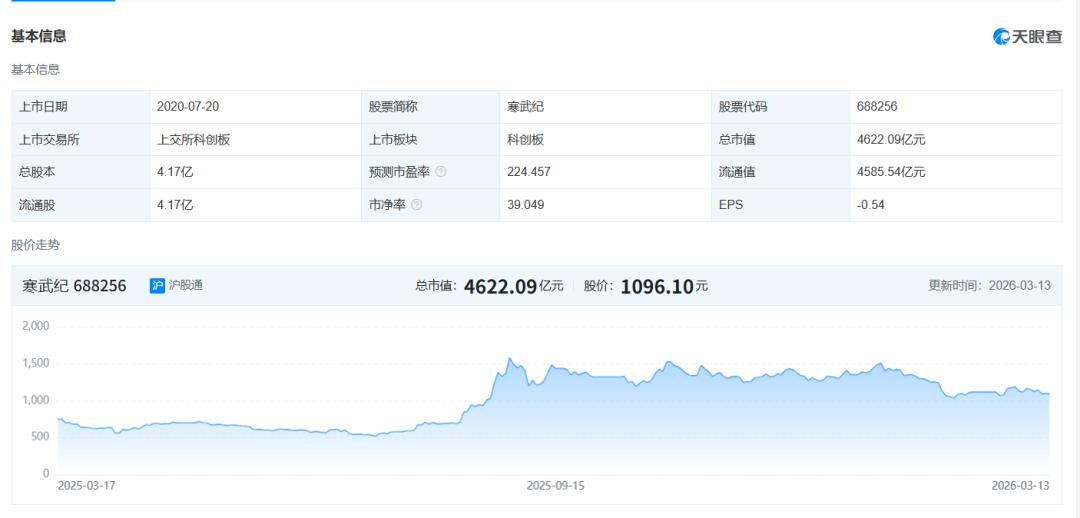Select the 科创板 value cell
This screenshot has height=518, width=1080.
[x=606, y=140]
